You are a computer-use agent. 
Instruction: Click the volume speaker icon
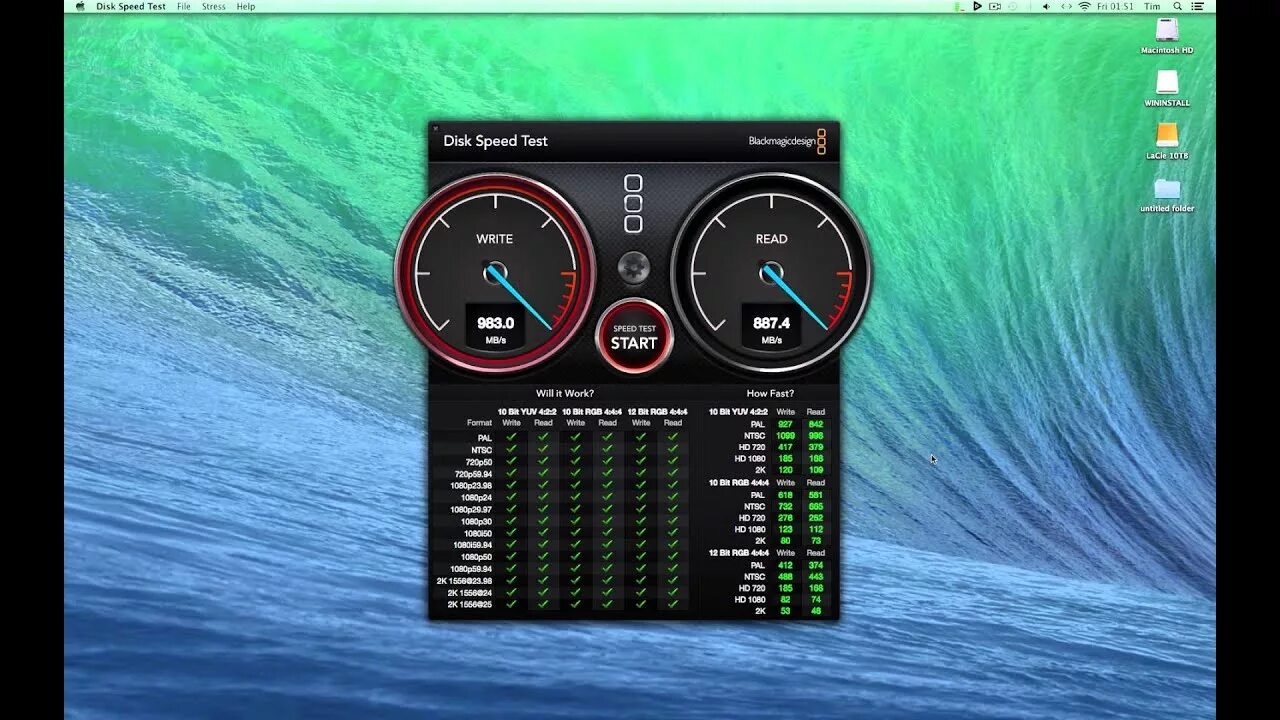(1047, 6)
